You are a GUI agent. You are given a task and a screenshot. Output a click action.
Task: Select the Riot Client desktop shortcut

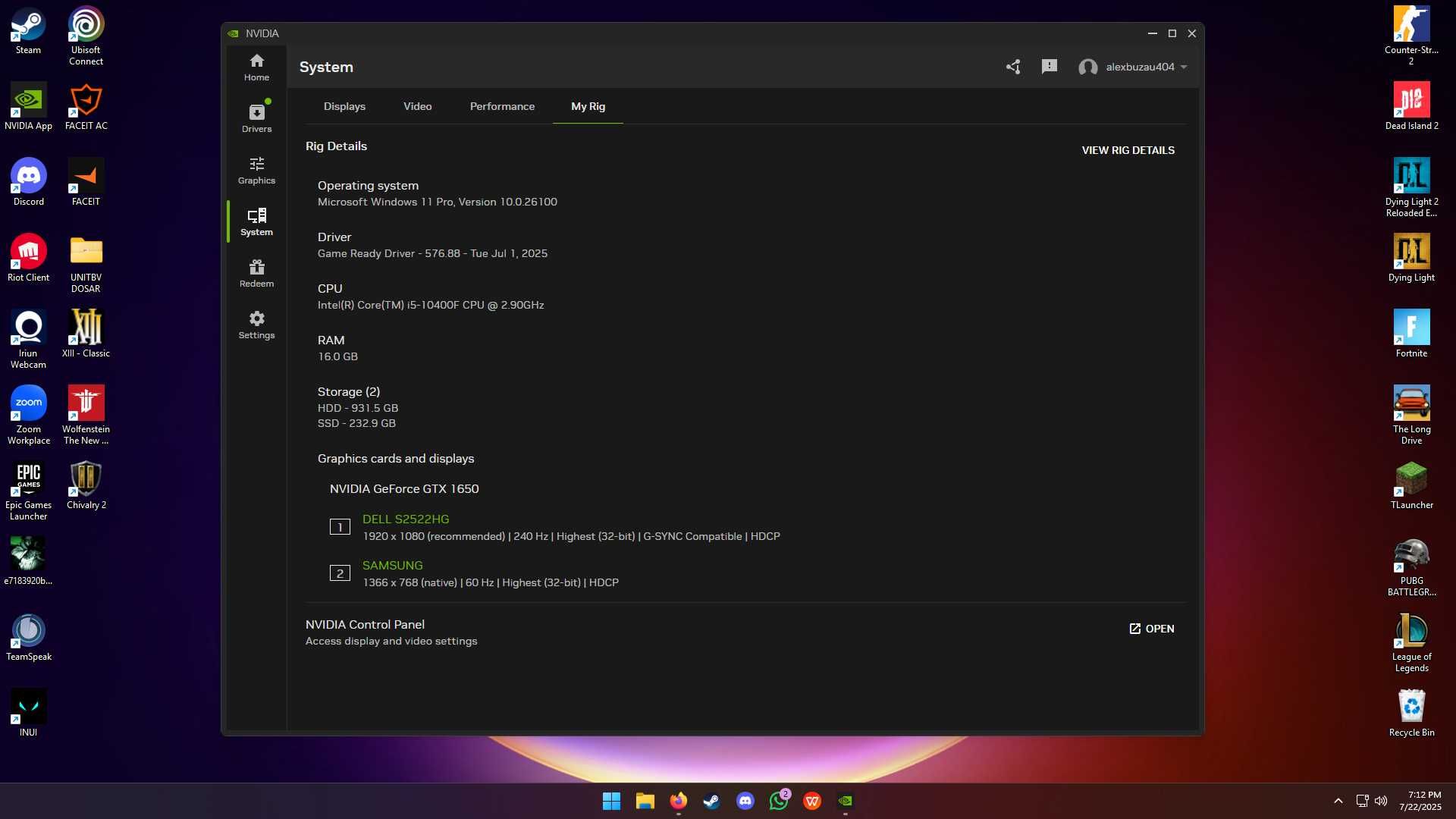[29, 259]
